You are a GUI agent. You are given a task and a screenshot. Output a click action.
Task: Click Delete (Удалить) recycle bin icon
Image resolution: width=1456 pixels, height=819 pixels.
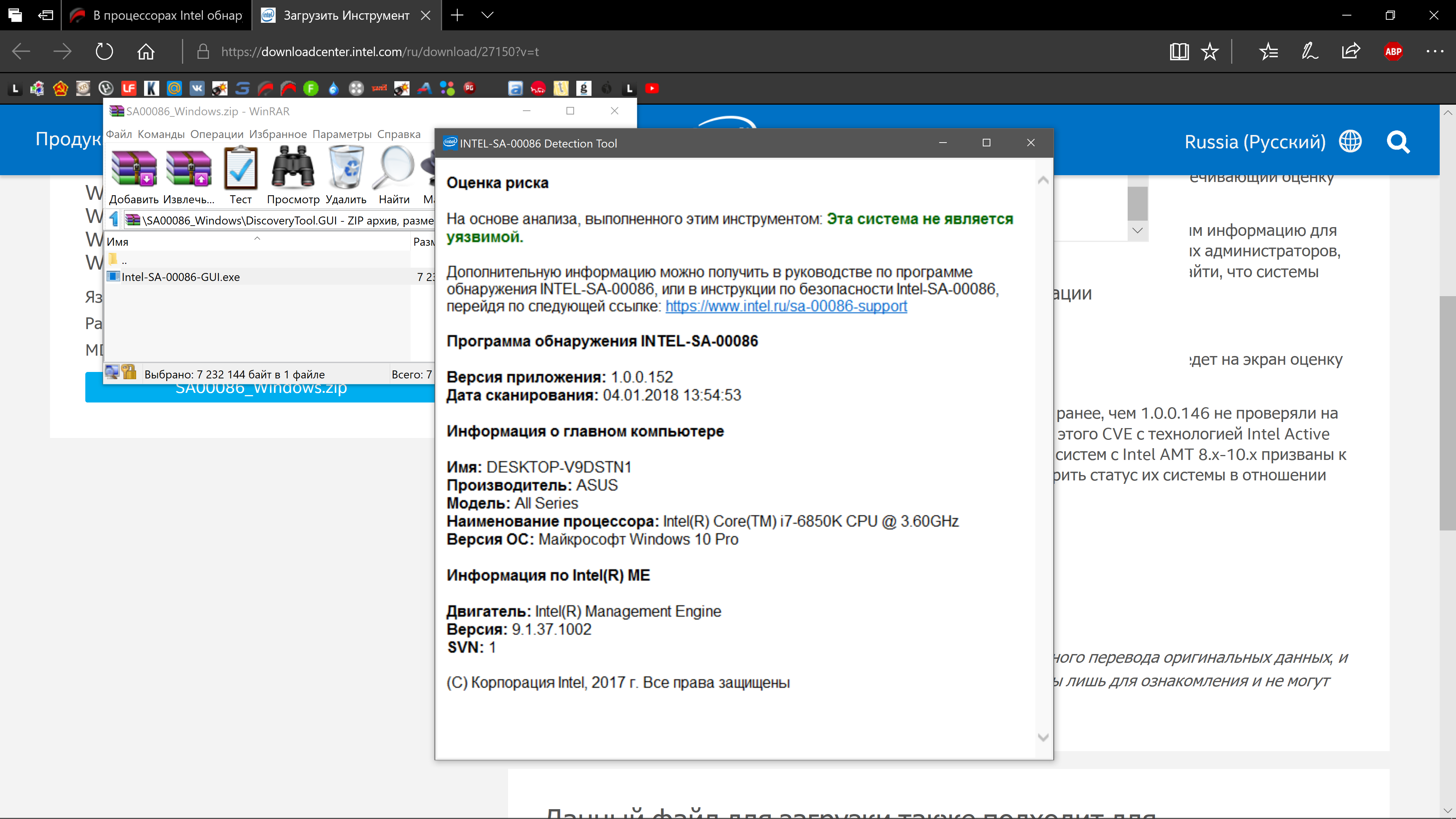coord(346,169)
